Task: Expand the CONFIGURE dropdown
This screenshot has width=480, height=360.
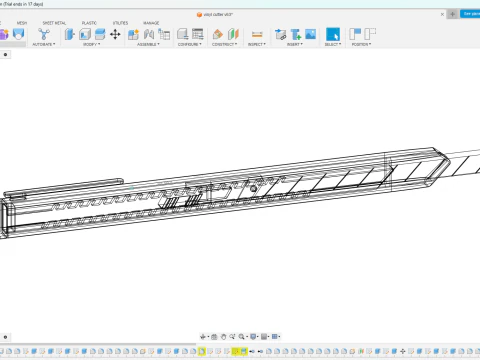Action: coord(190,44)
